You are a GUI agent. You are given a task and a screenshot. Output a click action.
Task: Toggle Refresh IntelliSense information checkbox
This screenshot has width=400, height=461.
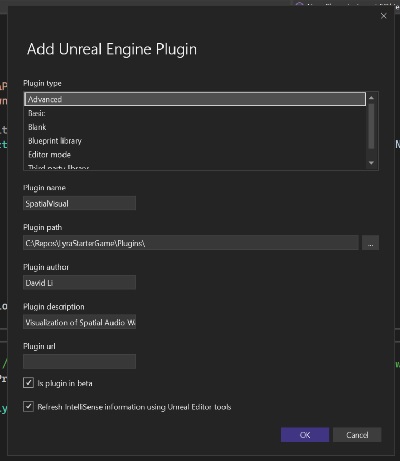coord(28,406)
